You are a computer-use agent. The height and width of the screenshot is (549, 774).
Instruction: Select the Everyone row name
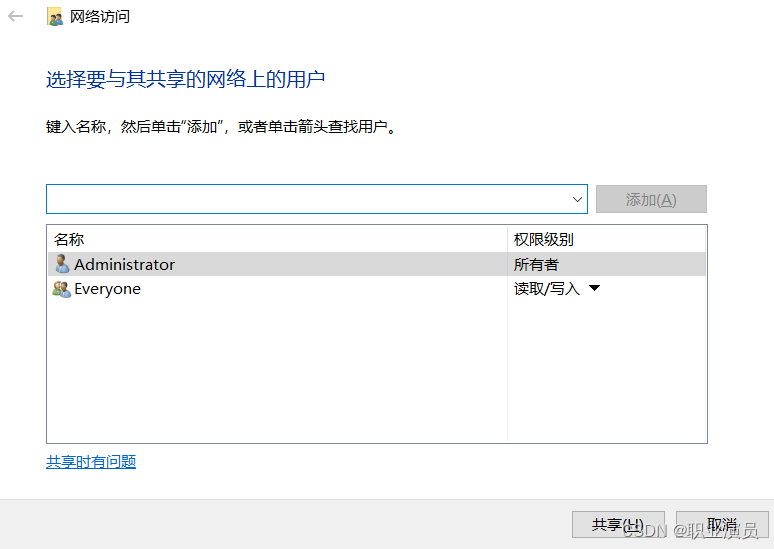(x=107, y=289)
